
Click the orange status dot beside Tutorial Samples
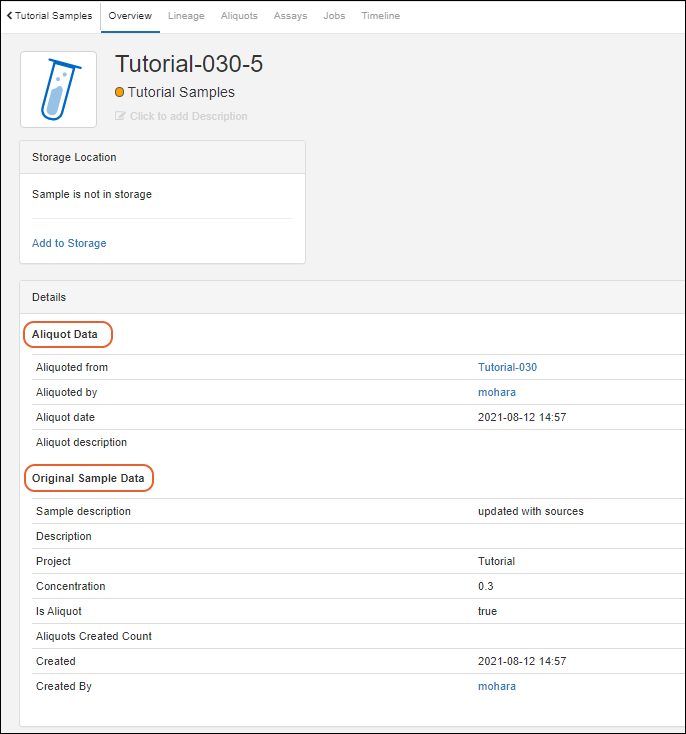pos(120,92)
